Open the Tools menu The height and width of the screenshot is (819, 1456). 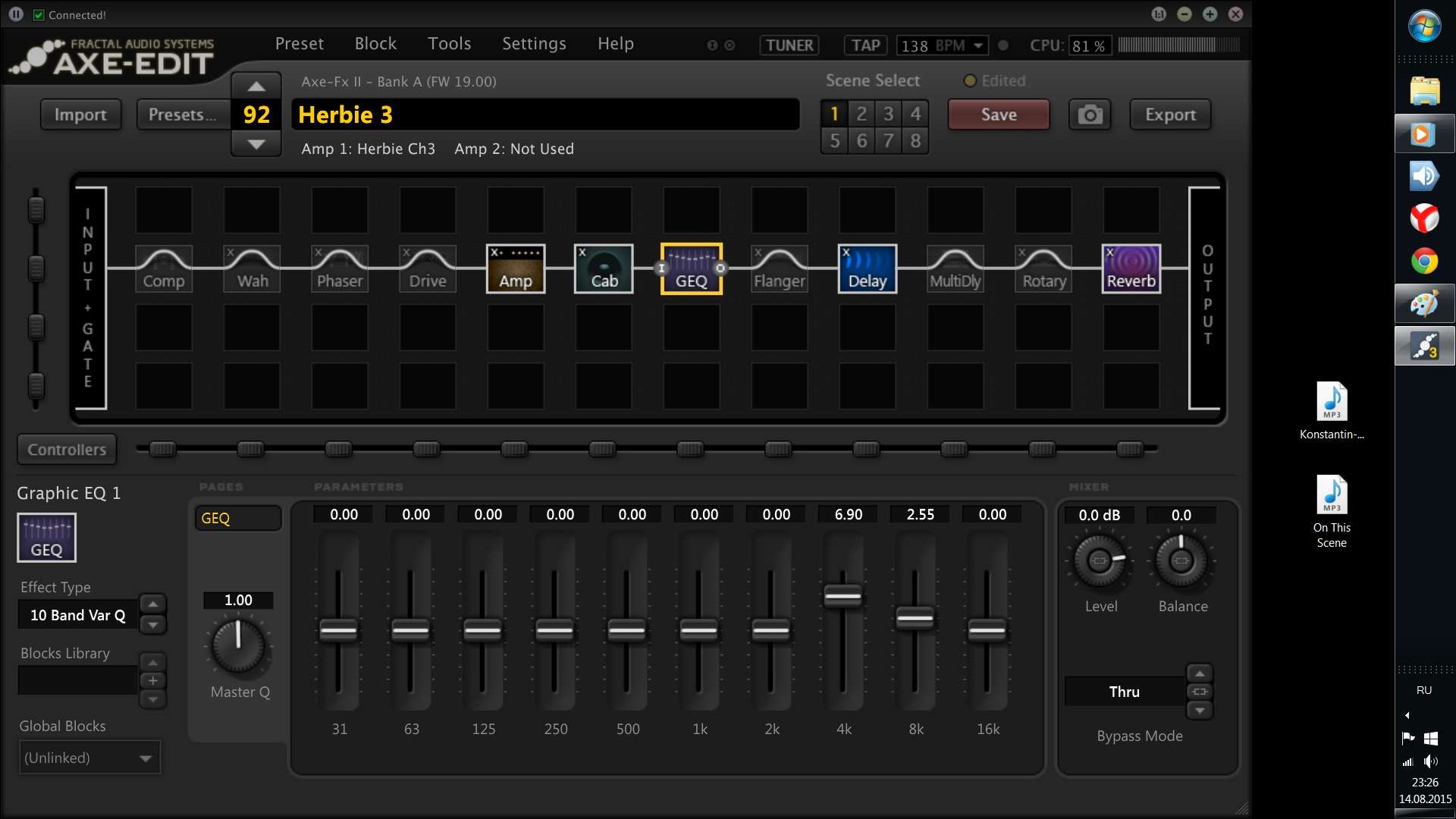(450, 44)
